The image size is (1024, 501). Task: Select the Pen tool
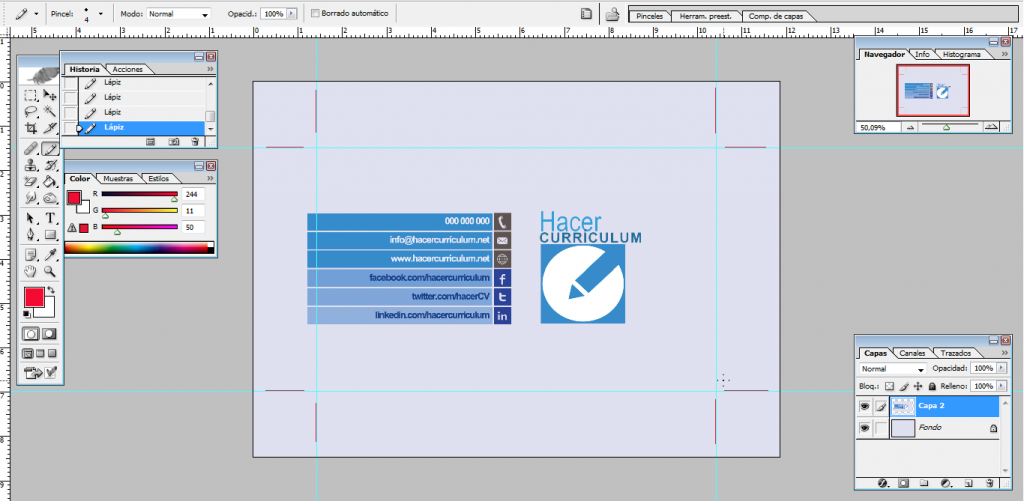30,234
